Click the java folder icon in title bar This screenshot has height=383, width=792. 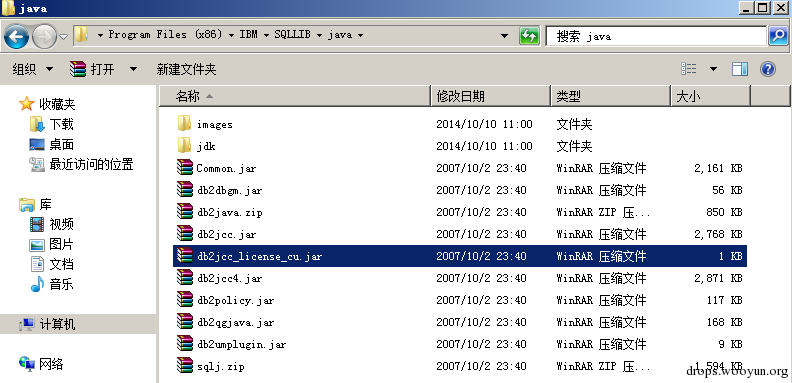[9, 8]
